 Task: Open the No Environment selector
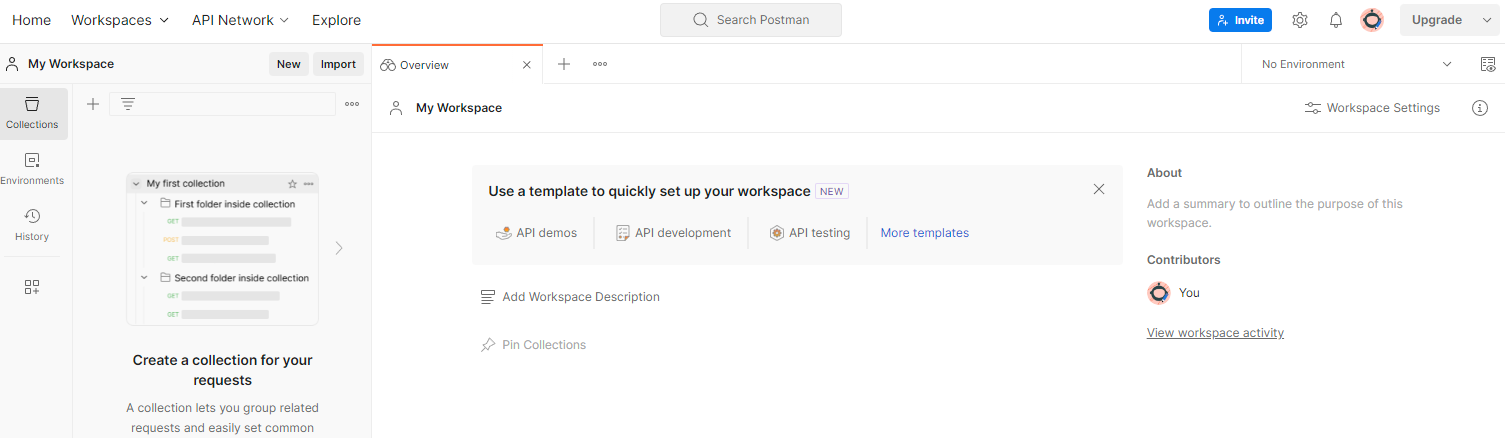tap(1356, 64)
